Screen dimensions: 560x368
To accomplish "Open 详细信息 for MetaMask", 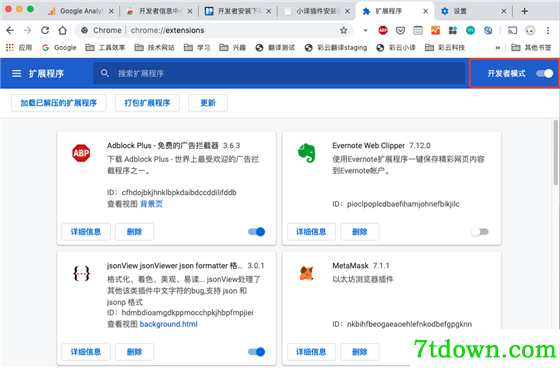I will click(x=311, y=352).
